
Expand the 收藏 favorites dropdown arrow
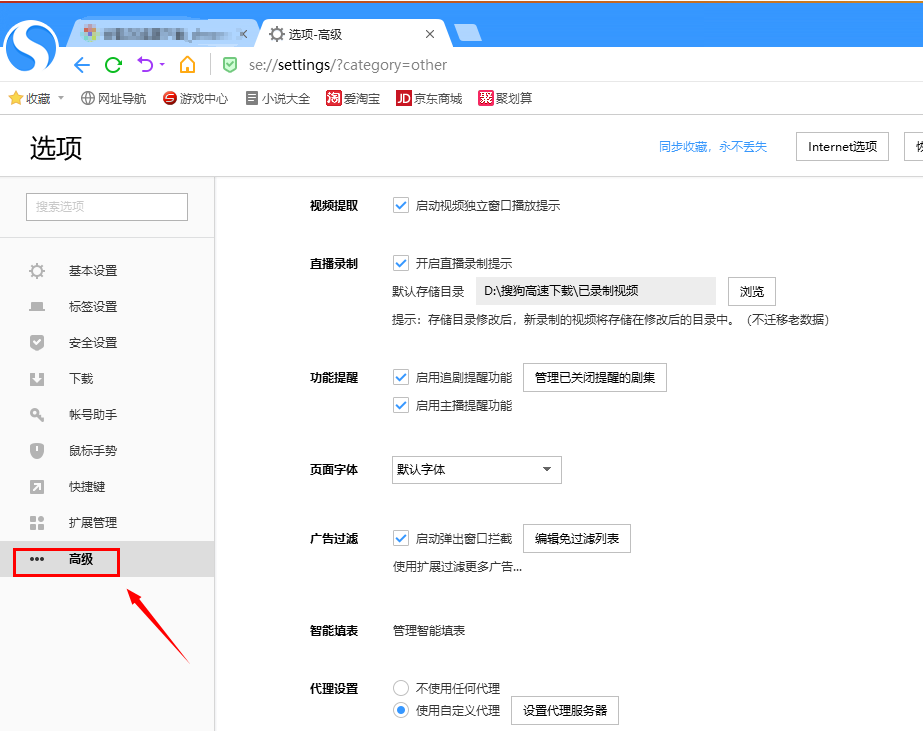[61, 98]
